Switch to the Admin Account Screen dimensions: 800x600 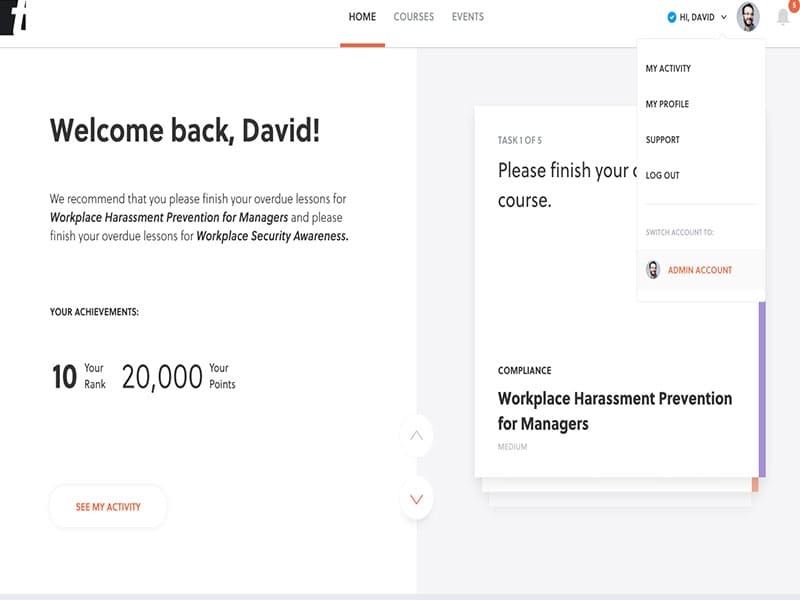point(700,270)
